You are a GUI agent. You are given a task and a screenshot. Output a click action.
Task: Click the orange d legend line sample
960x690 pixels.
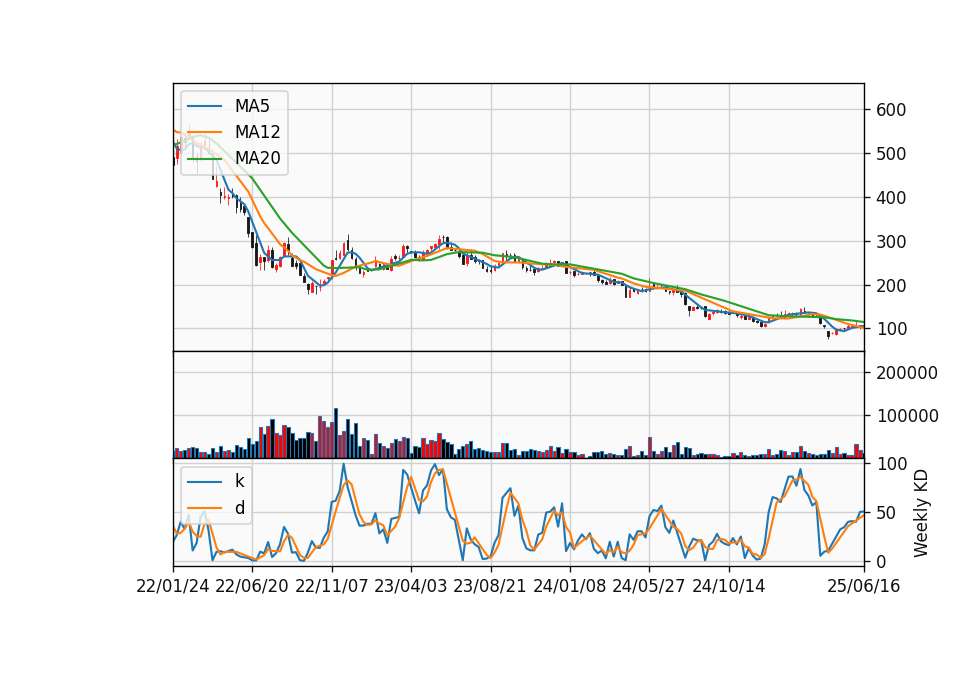204,508
